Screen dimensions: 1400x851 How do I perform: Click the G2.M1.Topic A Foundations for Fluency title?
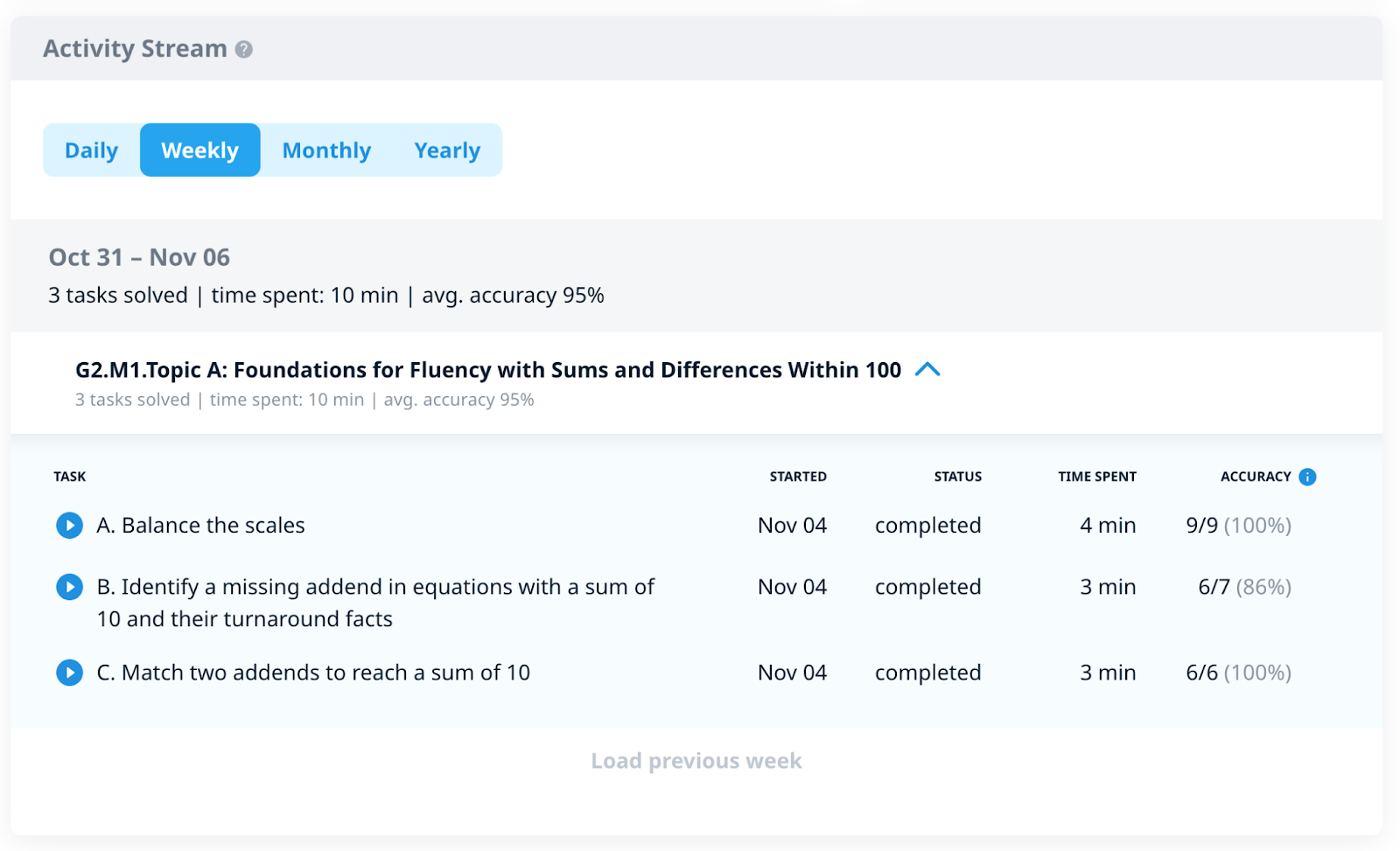click(487, 370)
